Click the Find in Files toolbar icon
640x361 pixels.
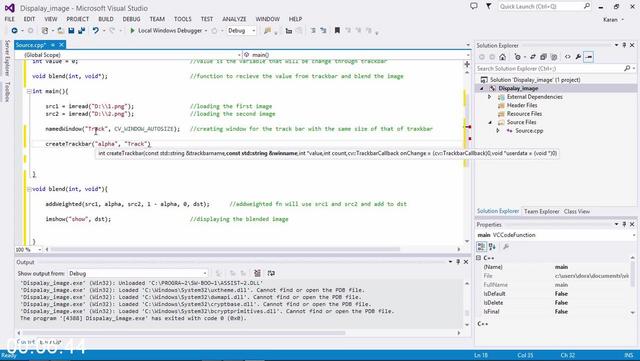267,31
